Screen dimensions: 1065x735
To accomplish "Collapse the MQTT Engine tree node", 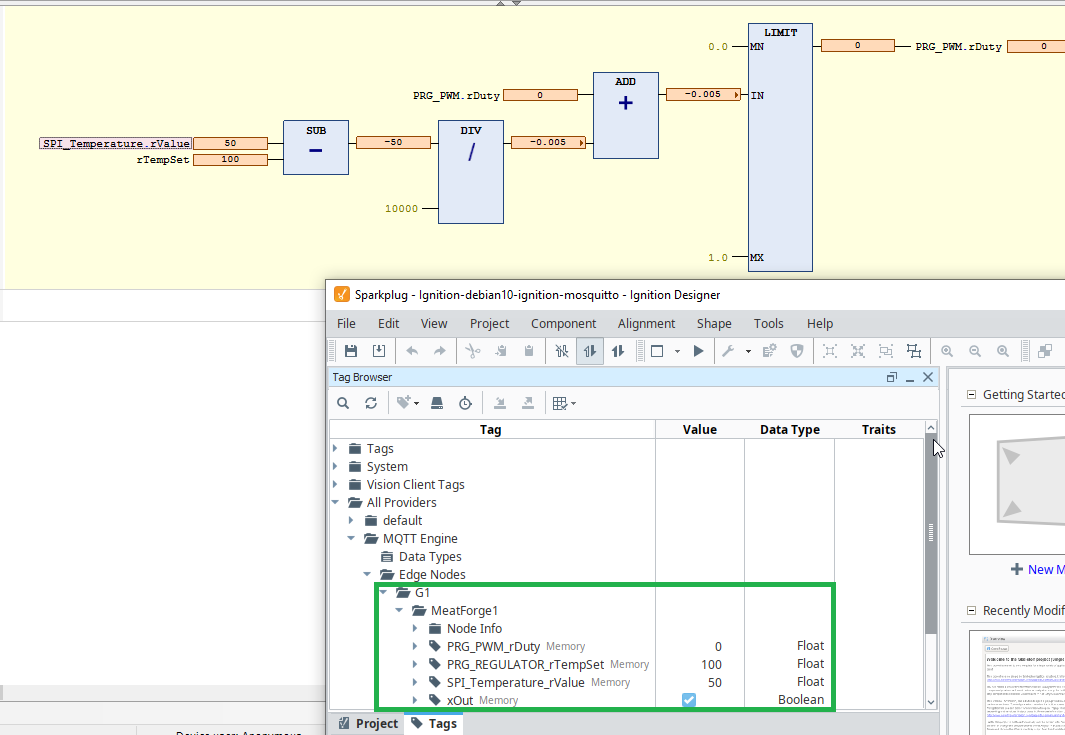I will [351, 539].
